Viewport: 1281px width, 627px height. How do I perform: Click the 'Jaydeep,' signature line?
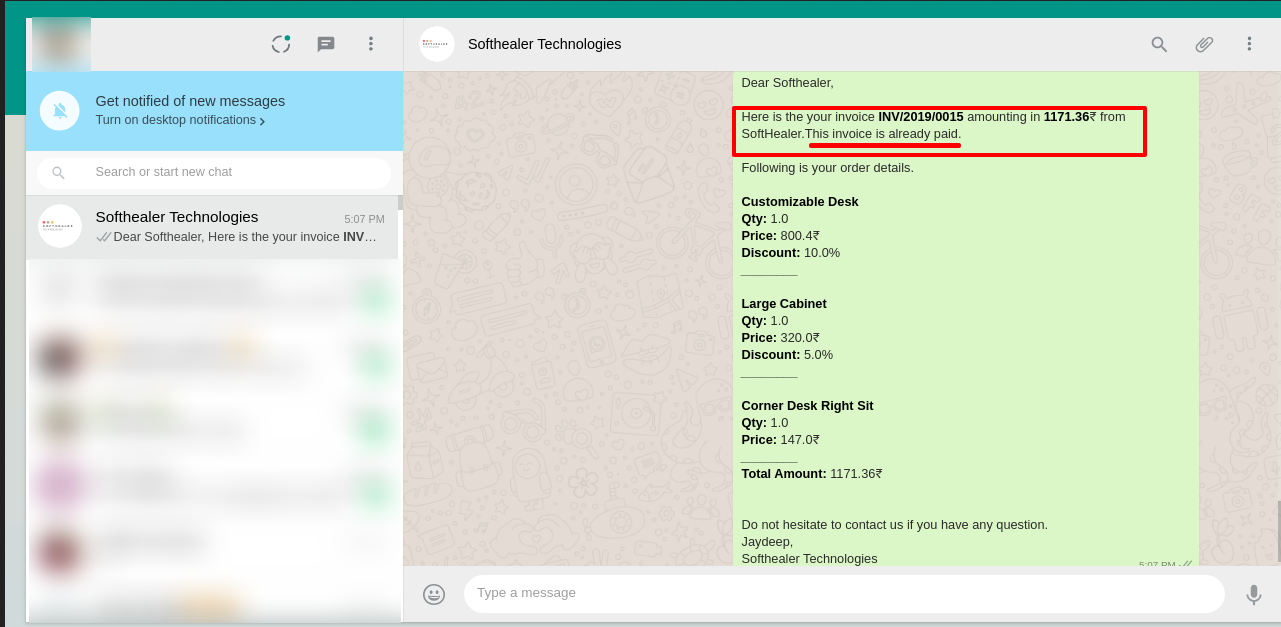[x=767, y=541]
